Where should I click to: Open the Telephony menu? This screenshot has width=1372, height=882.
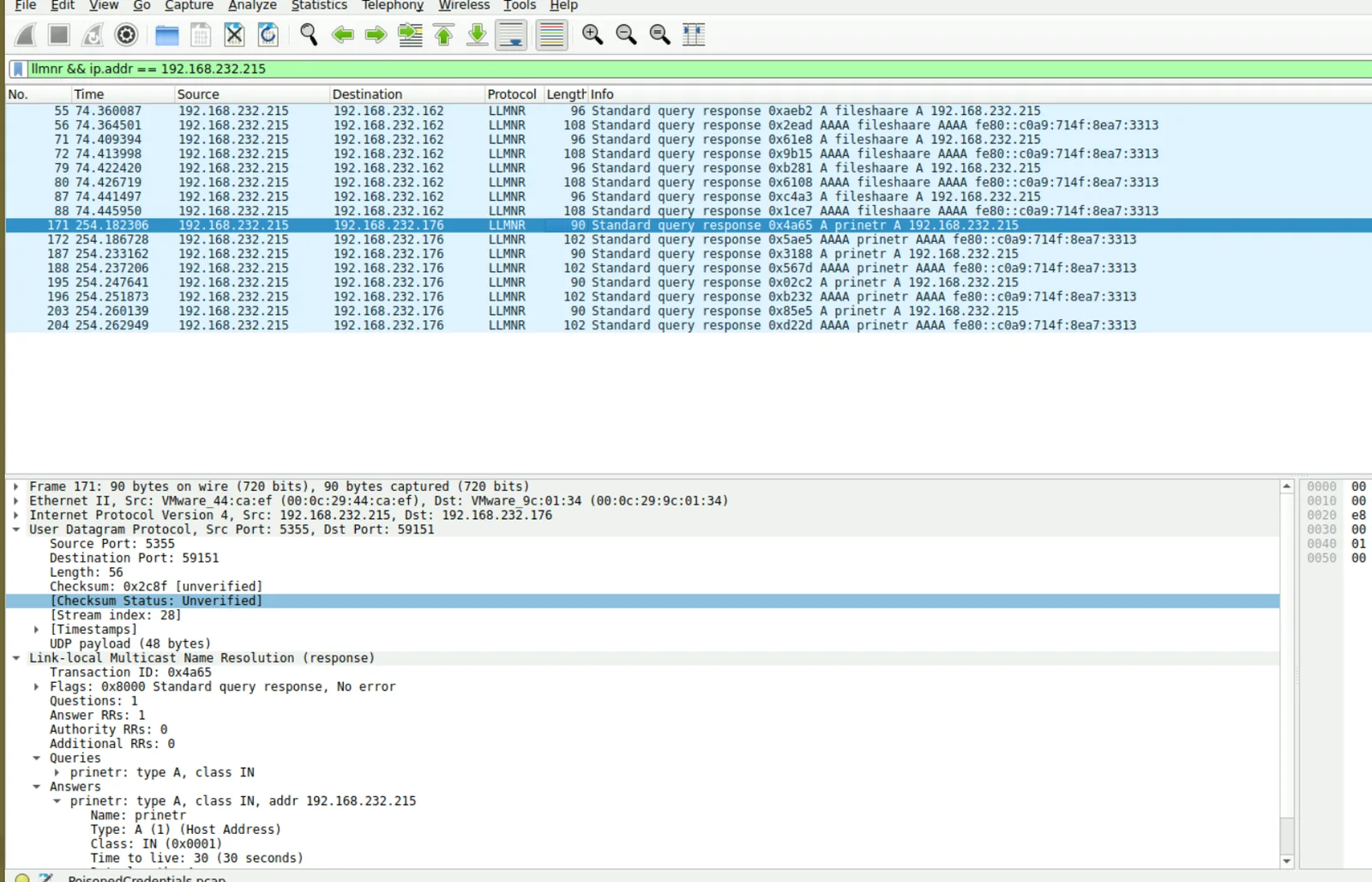click(393, 5)
